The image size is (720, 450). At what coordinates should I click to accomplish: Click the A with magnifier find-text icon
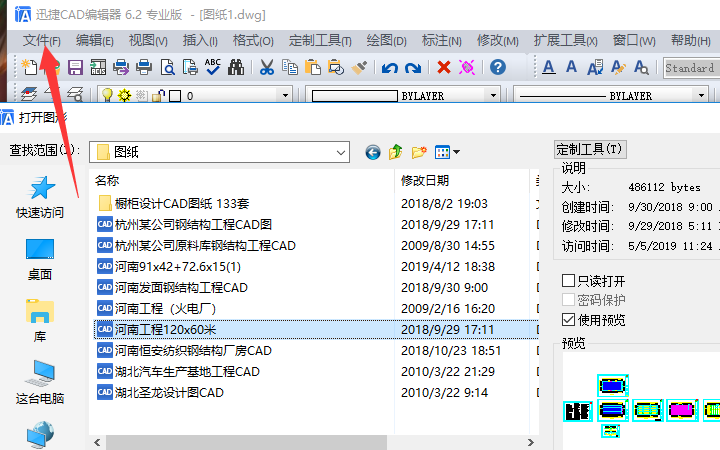(641, 68)
